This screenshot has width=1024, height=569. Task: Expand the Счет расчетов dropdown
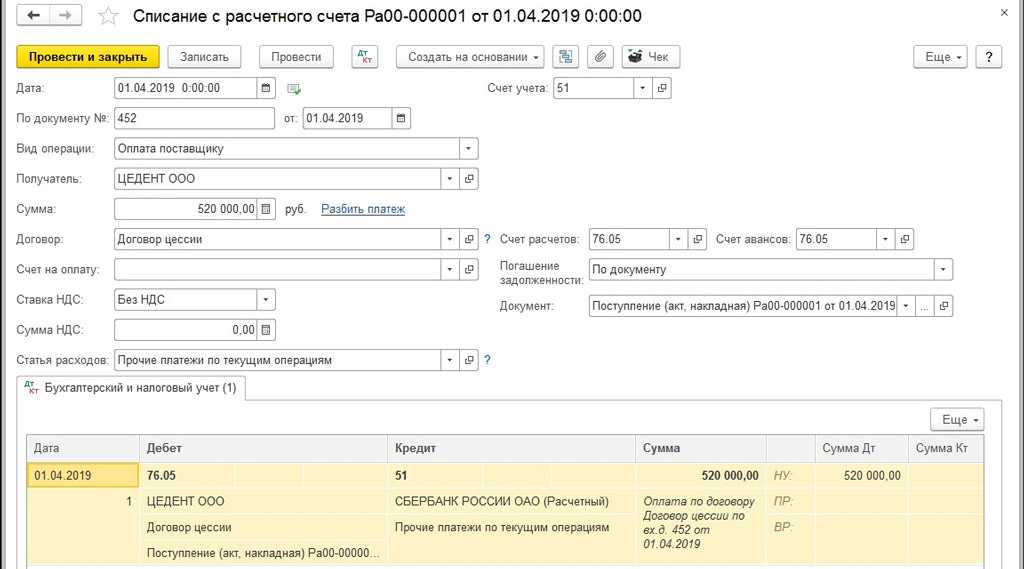(x=678, y=239)
